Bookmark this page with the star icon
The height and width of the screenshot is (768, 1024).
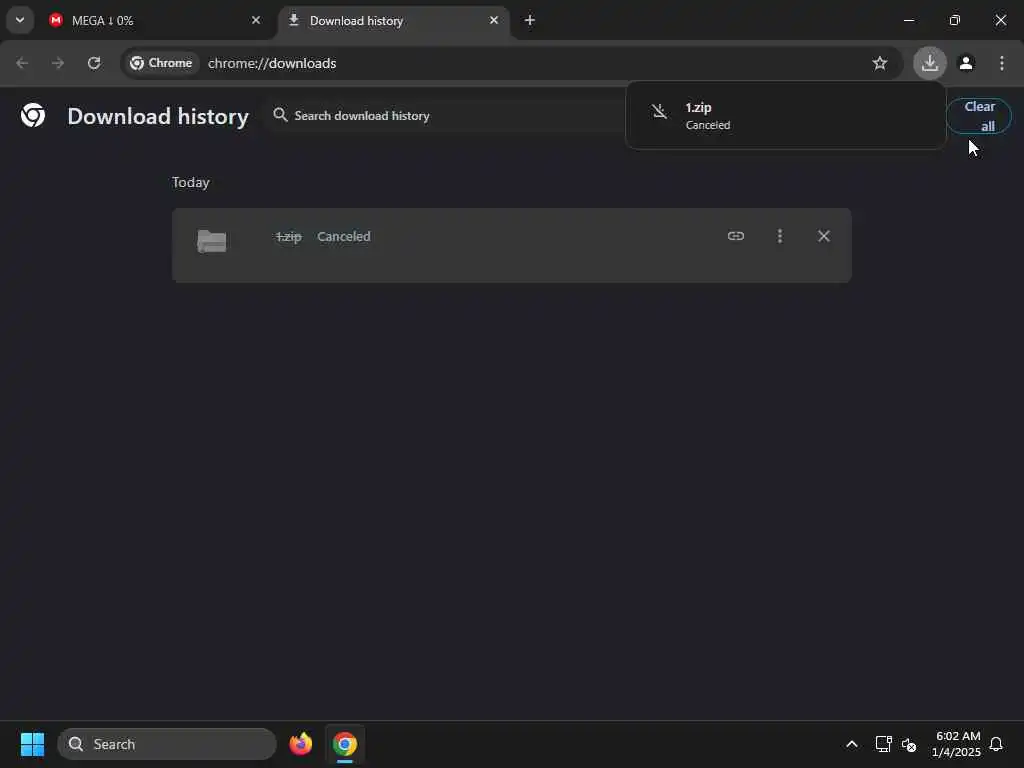tap(880, 63)
